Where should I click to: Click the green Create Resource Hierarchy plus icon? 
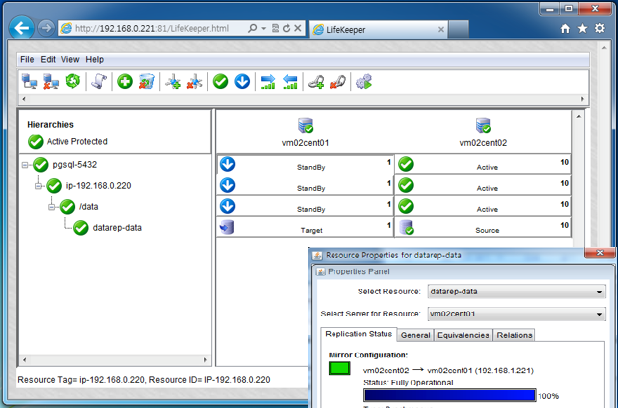click(x=125, y=82)
